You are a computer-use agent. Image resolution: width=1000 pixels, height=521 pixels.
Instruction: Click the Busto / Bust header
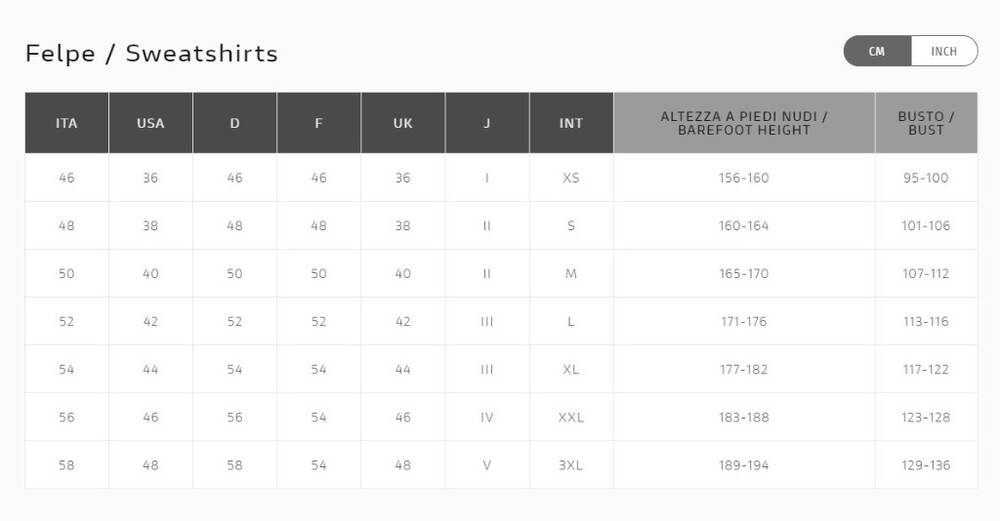pyautogui.click(x=926, y=123)
